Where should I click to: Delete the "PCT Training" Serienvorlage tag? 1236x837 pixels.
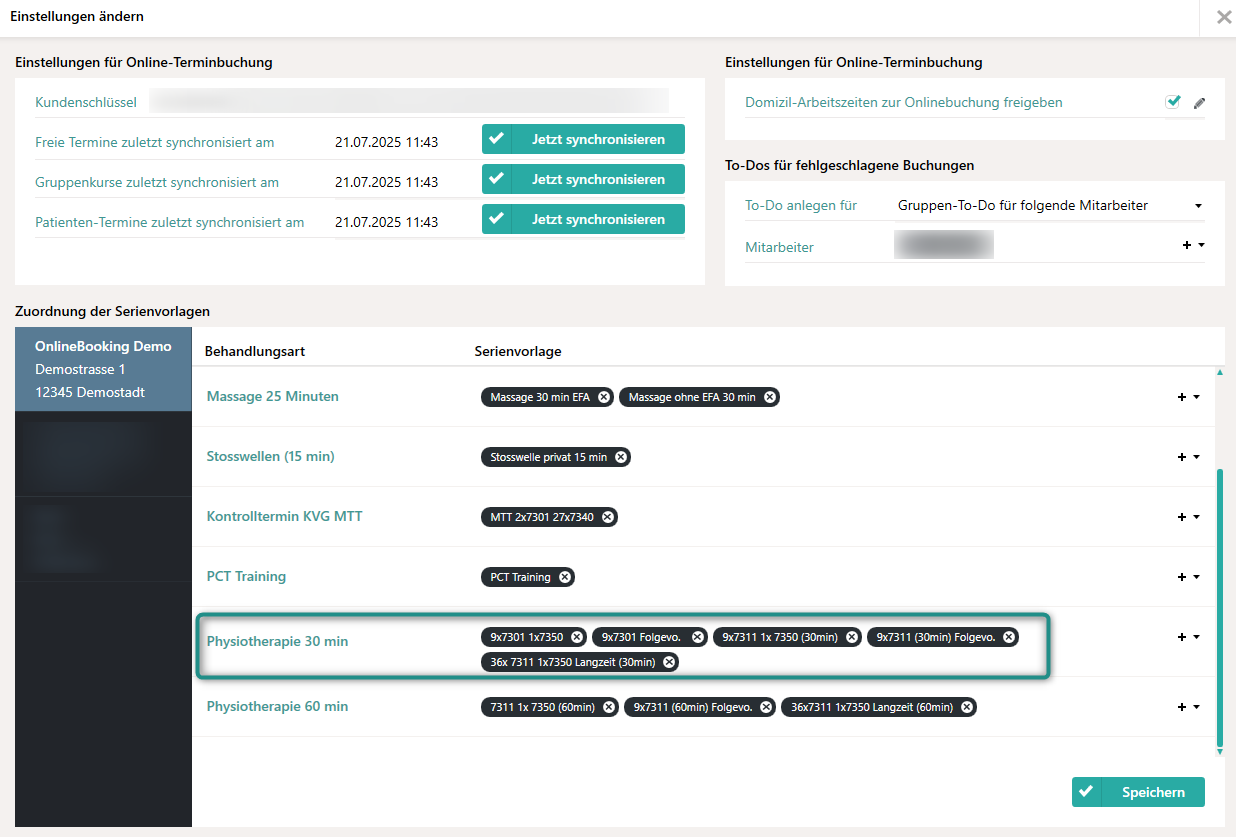[565, 577]
